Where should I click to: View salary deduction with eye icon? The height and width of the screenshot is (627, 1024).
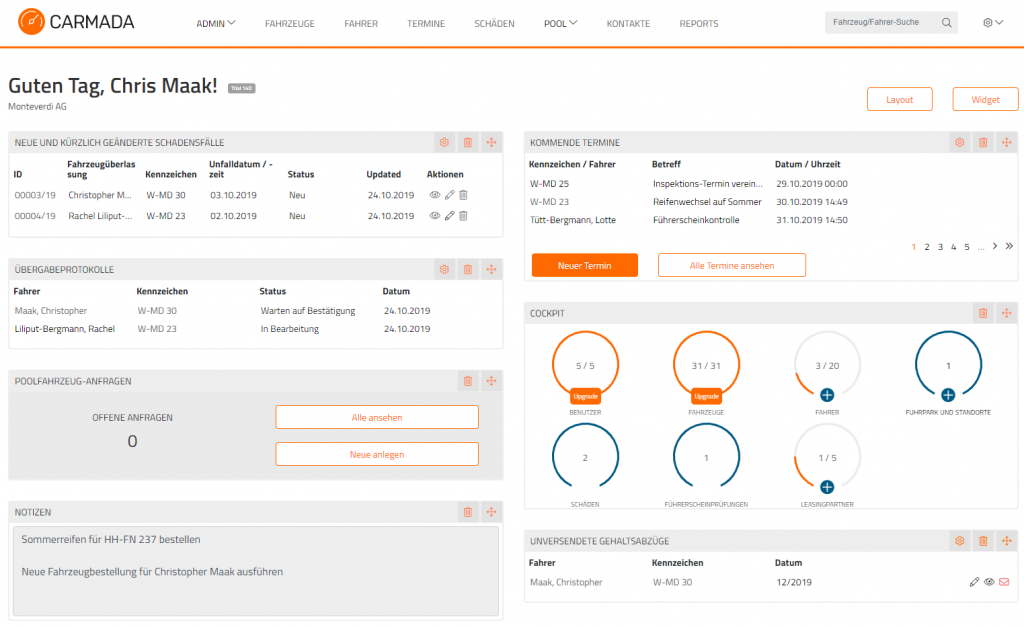989,582
